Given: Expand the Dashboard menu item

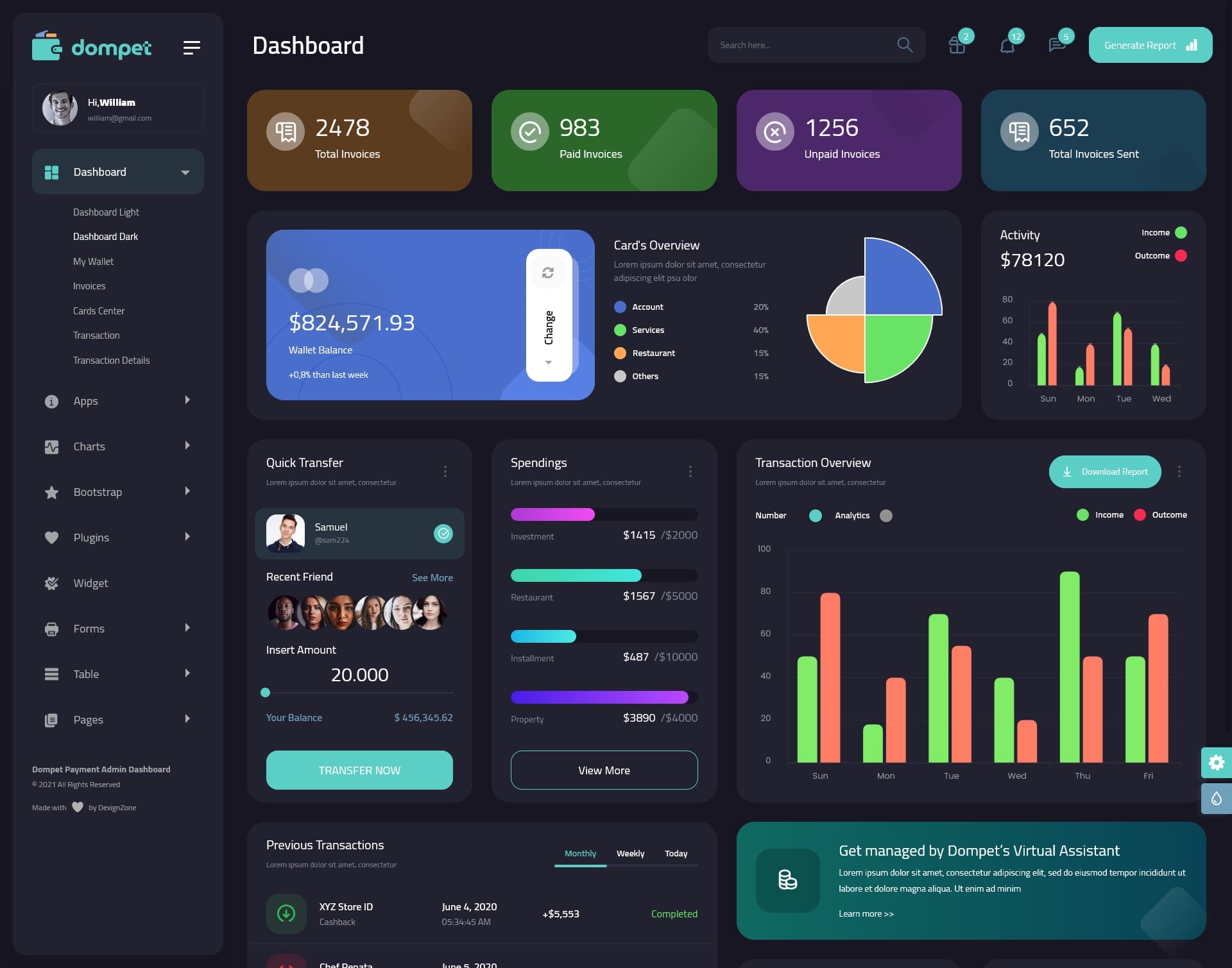Looking at the screenshot, I should pos(185,171).
